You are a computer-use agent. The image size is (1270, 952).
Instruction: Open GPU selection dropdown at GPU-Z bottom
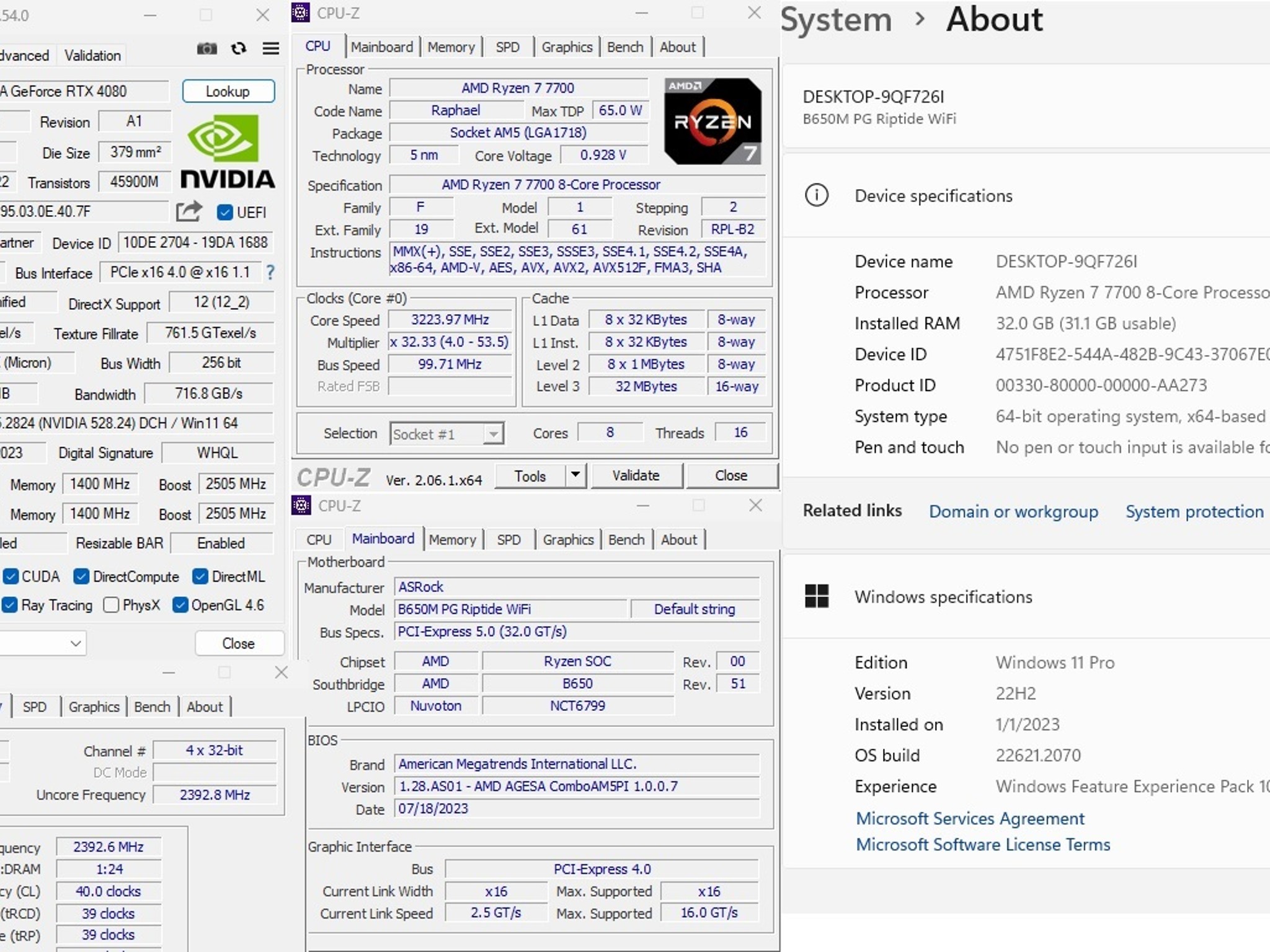point(42,643)
